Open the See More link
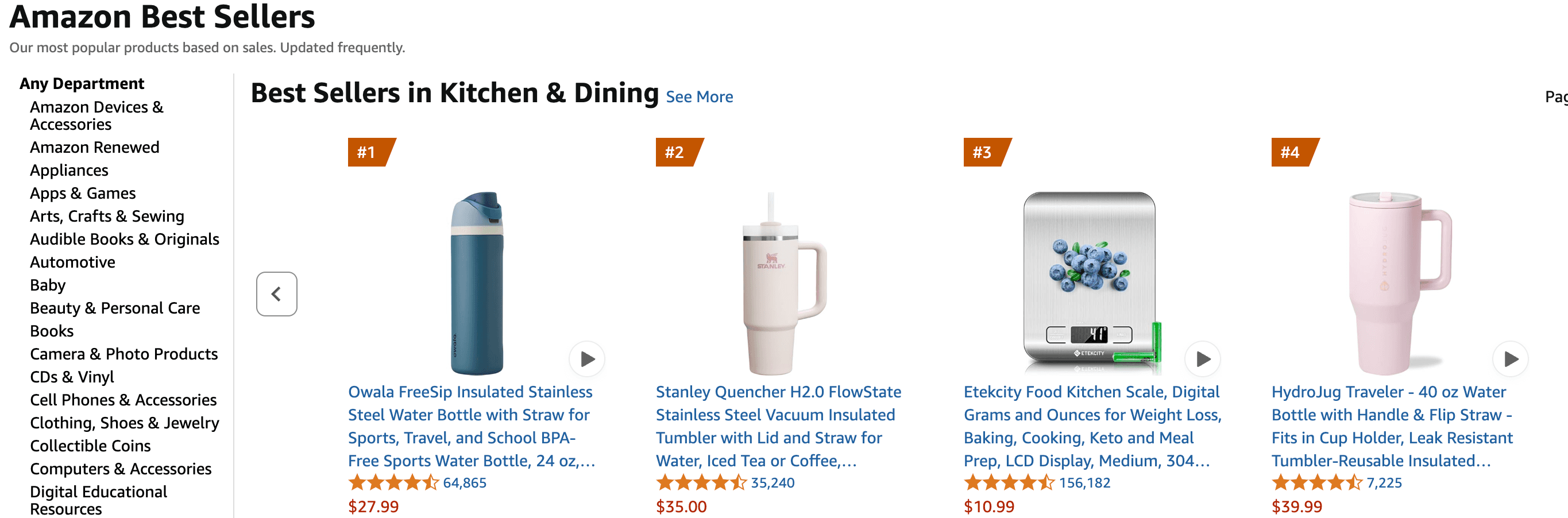 [x=700, y=97]
